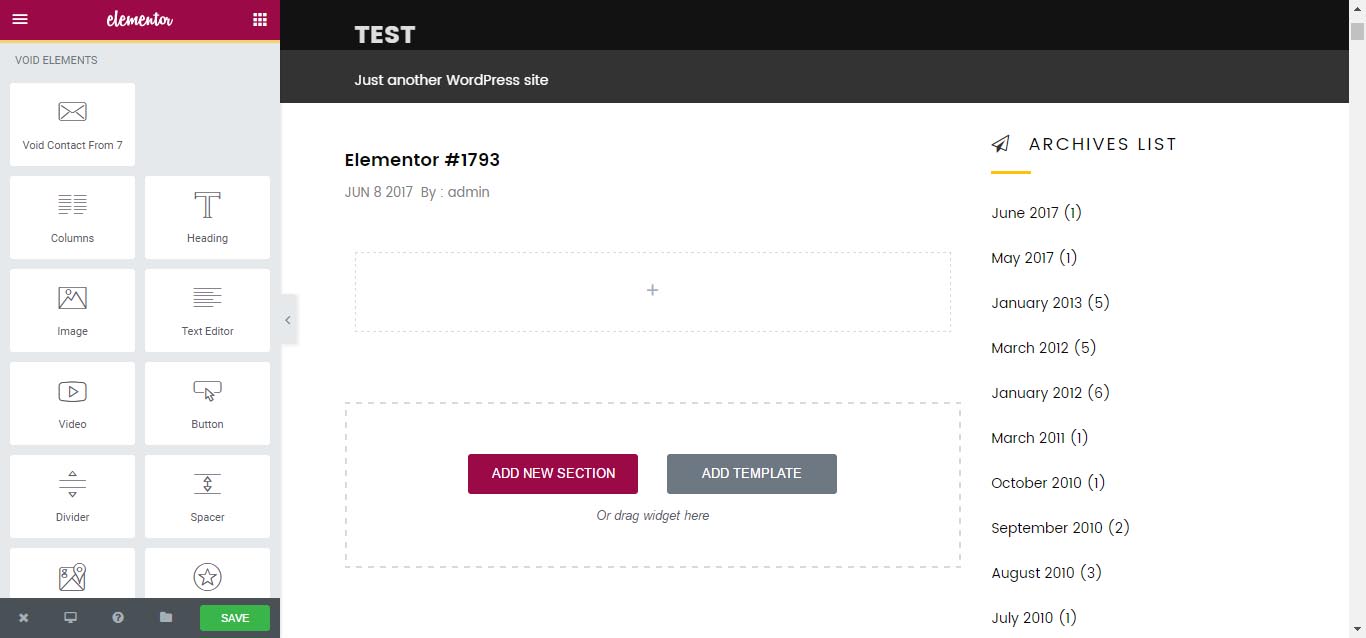This screenshot has height=638, width=1366.
Task: Return to widgets panel via grid icon
Action: click(x=259, y=19)
